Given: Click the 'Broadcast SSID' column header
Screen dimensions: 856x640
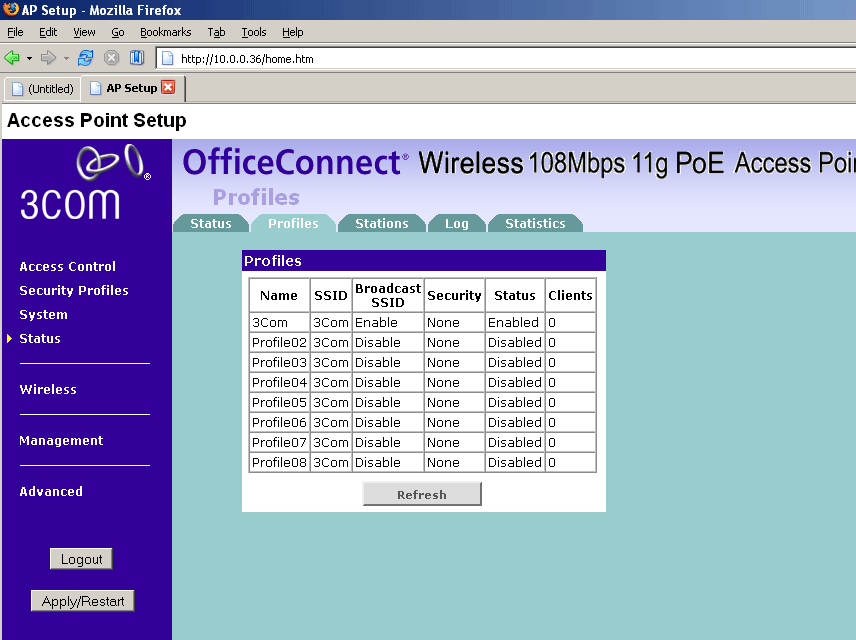Looking at the screenshot, I should pos(388,295).
